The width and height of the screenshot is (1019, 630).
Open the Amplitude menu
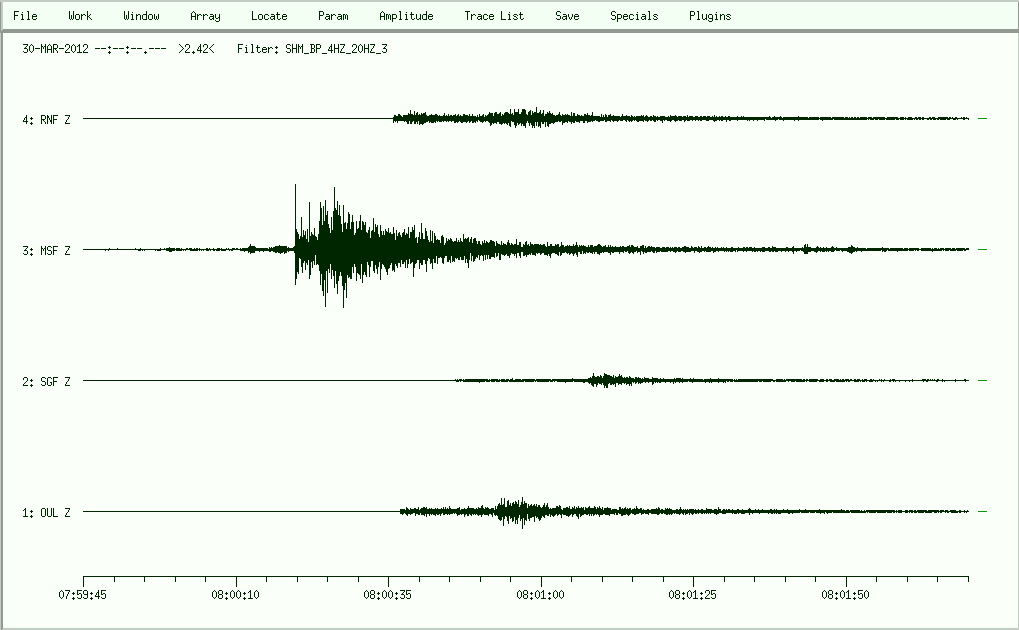[x=406, y=16]
